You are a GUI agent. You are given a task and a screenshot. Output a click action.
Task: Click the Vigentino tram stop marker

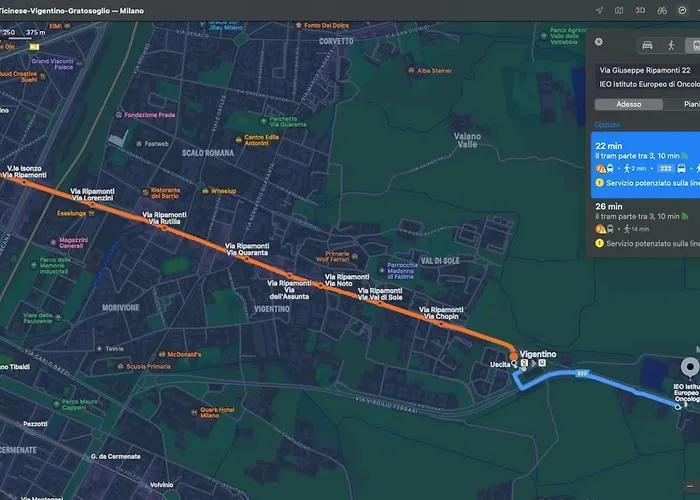pos(513,356)
